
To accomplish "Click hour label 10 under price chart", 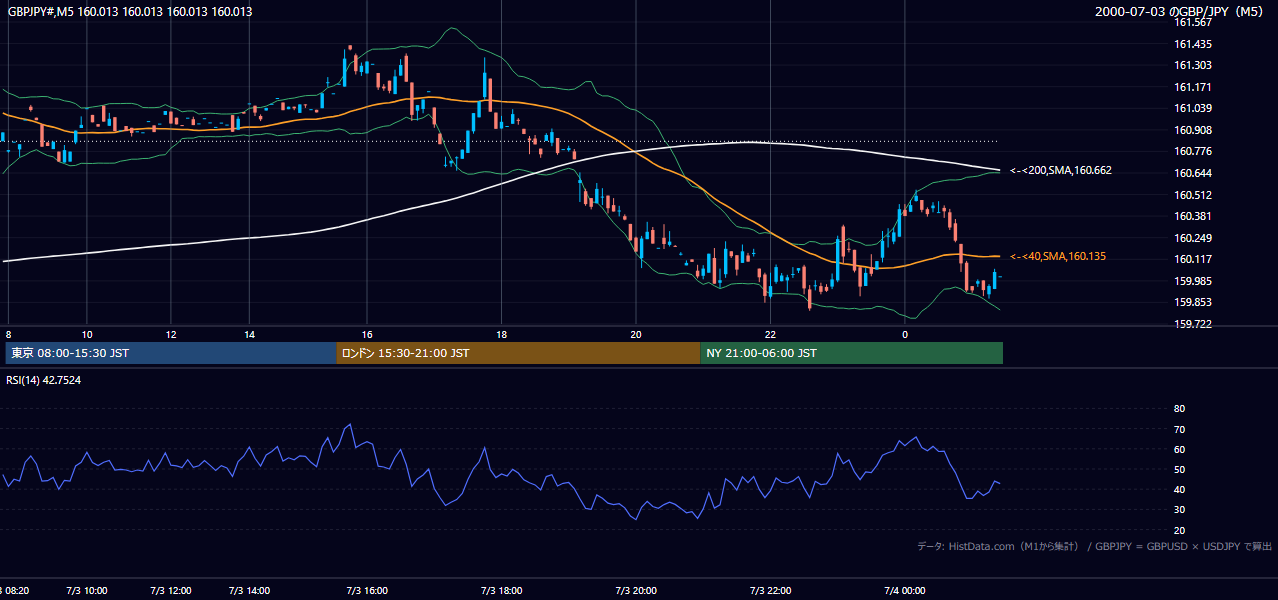I will (x=87, y=335).
